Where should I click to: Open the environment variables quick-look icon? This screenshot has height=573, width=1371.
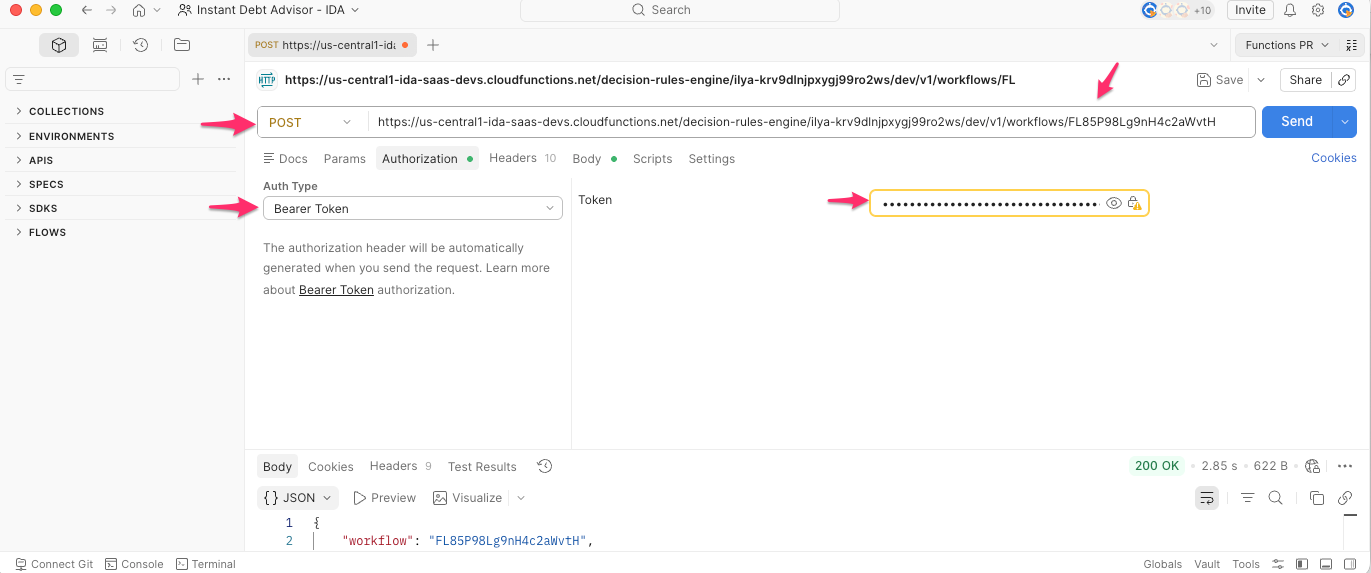[1352, 45]
